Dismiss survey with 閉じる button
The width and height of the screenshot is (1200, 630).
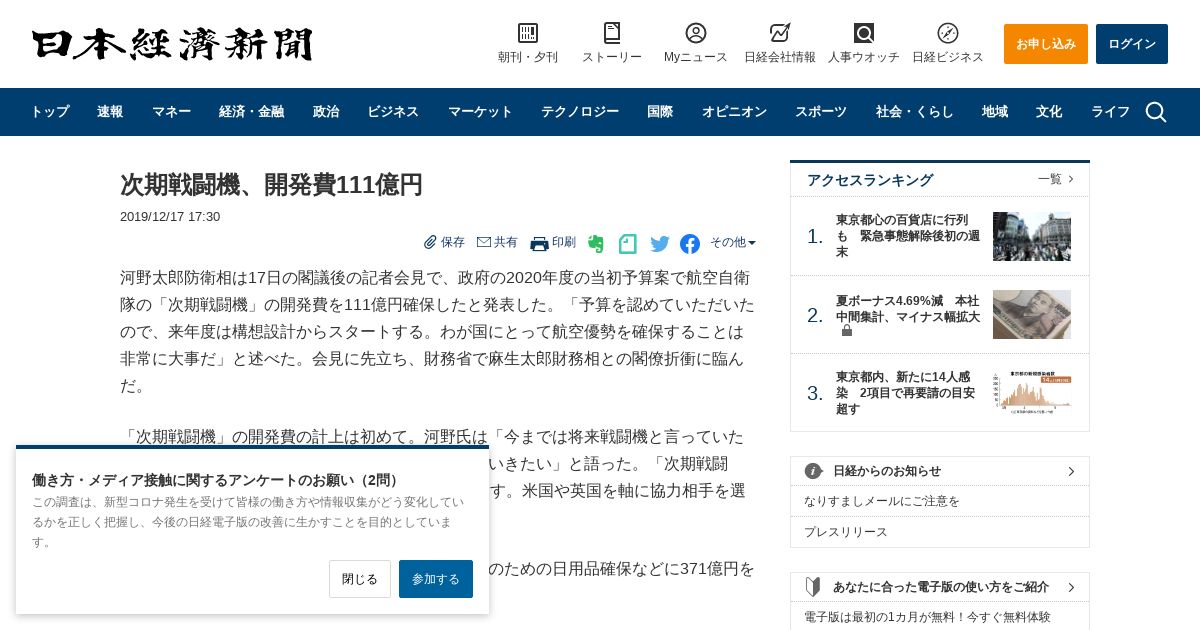tap(360, 579)
